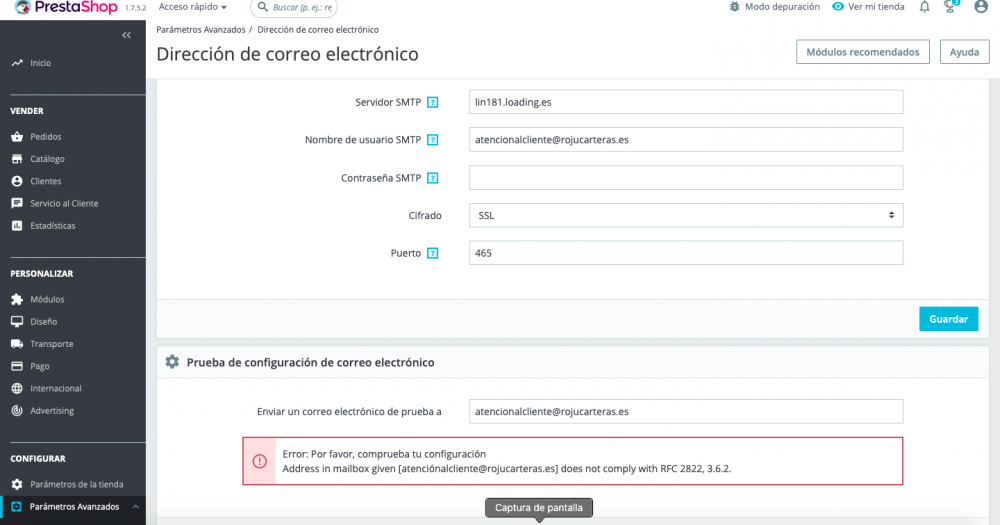Click help icon next to Contraseña SMTP
Screen dimensions: 1000x525
[433, 178]
